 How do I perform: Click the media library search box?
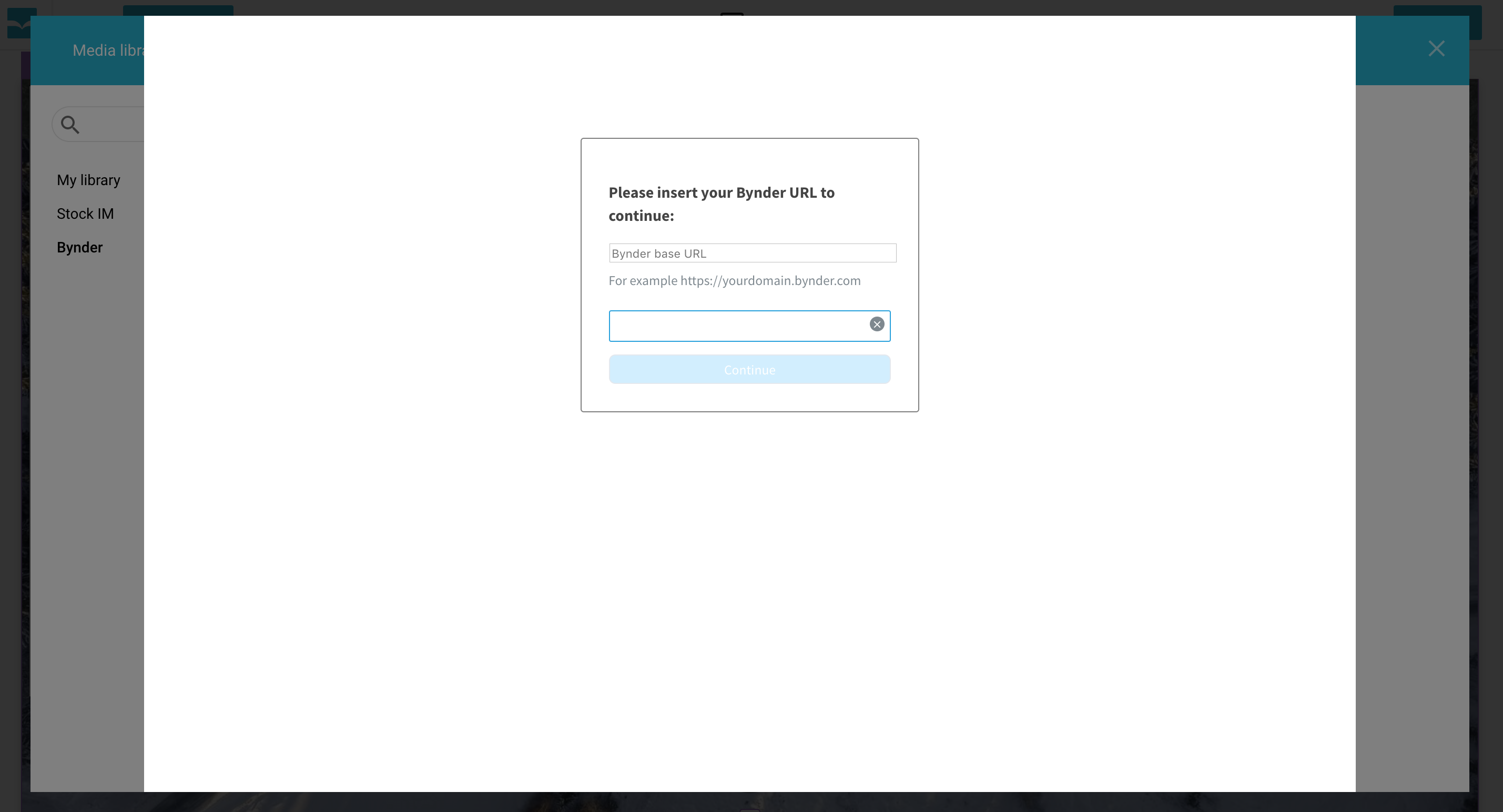tap(114, 124)
